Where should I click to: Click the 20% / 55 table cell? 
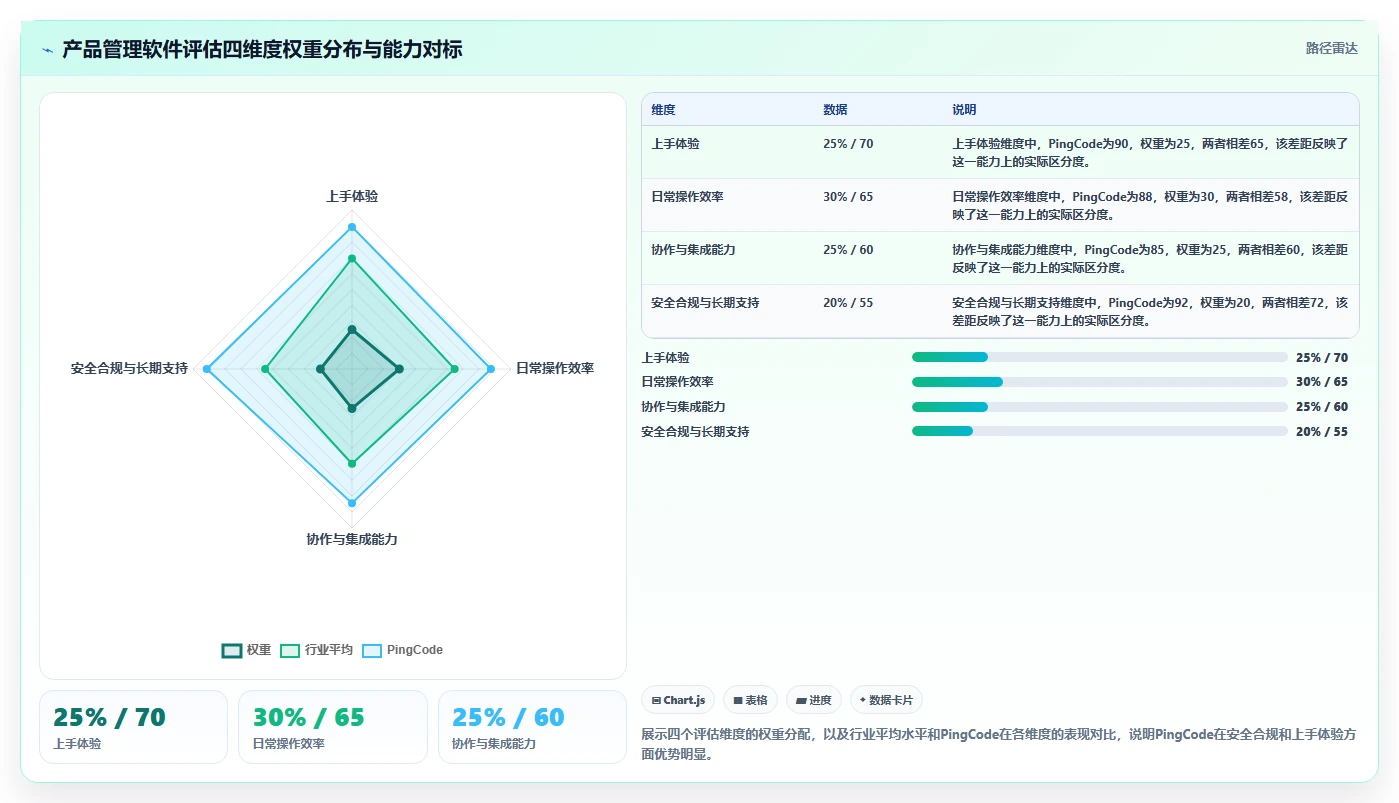(x=848, y=303)
